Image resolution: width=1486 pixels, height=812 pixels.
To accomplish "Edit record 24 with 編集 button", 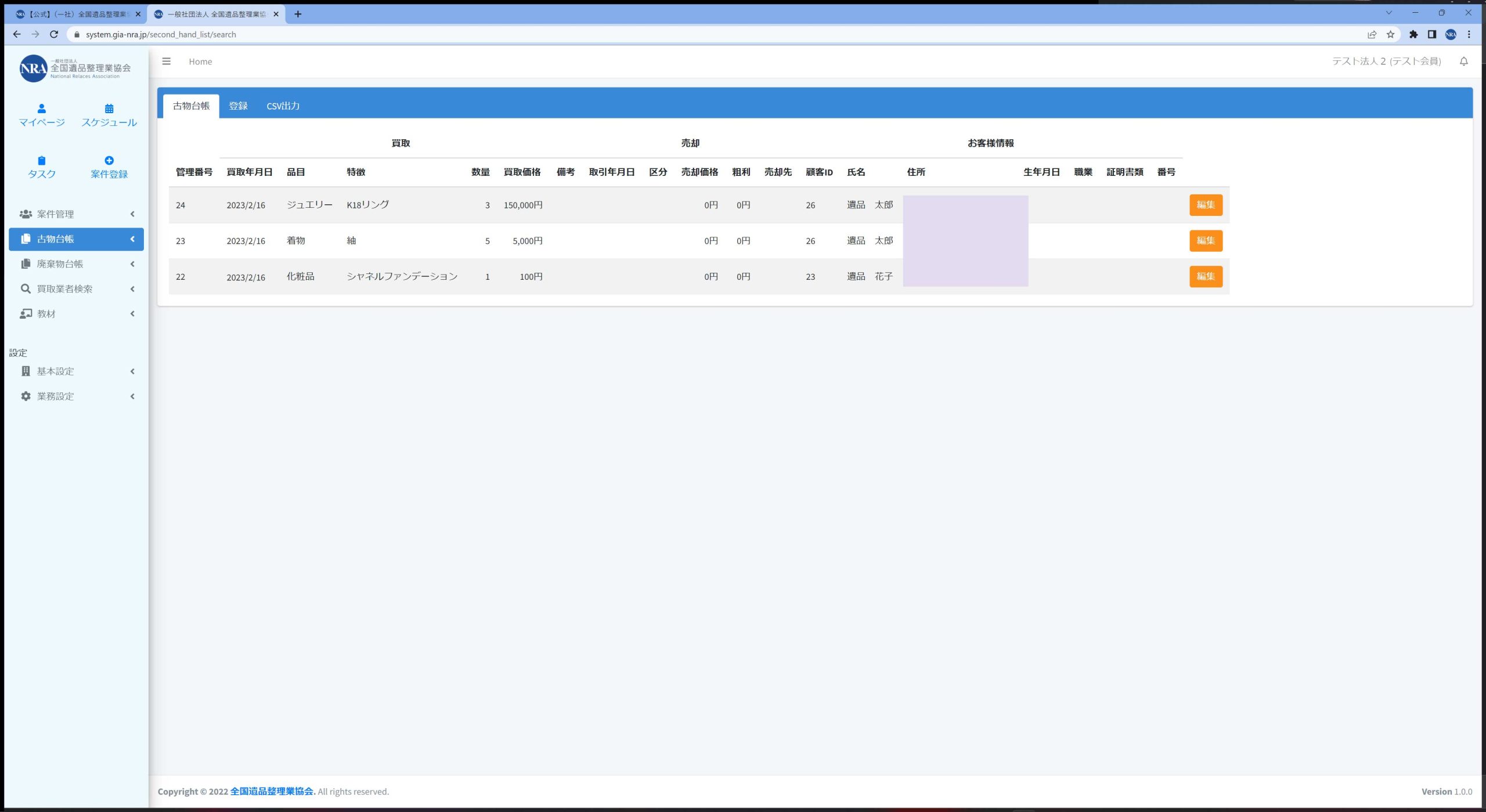I will click(x=1205, y=205).
